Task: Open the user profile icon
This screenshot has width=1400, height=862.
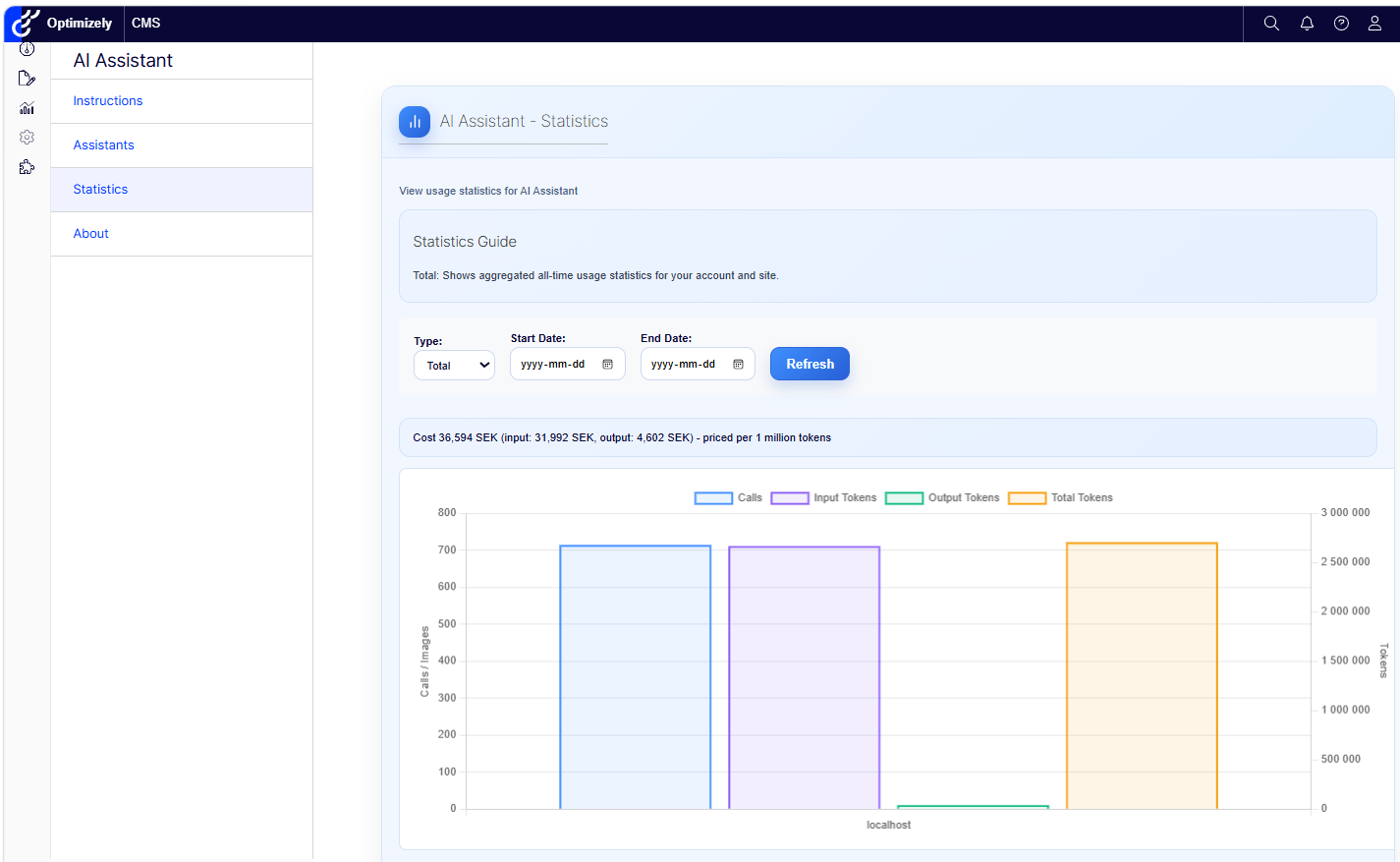Action: (x=1374, y=24)
